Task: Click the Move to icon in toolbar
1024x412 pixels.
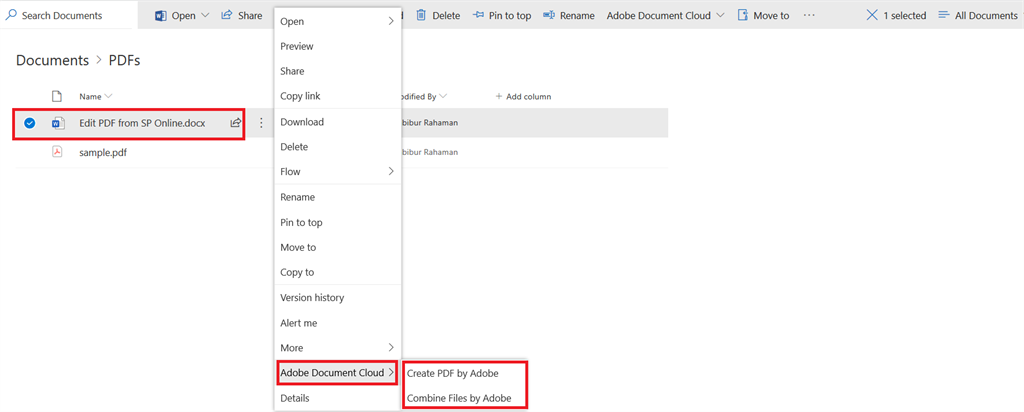Action: pyautogui.click(x=743, y=16)
